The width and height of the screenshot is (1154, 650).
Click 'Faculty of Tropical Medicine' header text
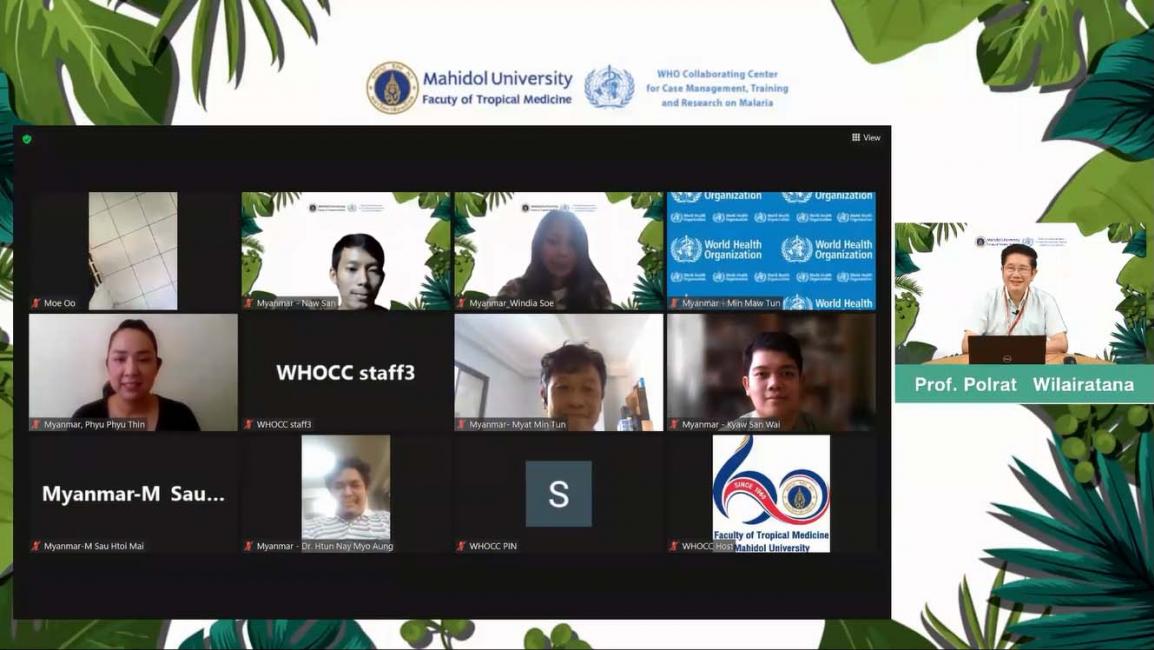pyautogui.click(x=497, y=99)
